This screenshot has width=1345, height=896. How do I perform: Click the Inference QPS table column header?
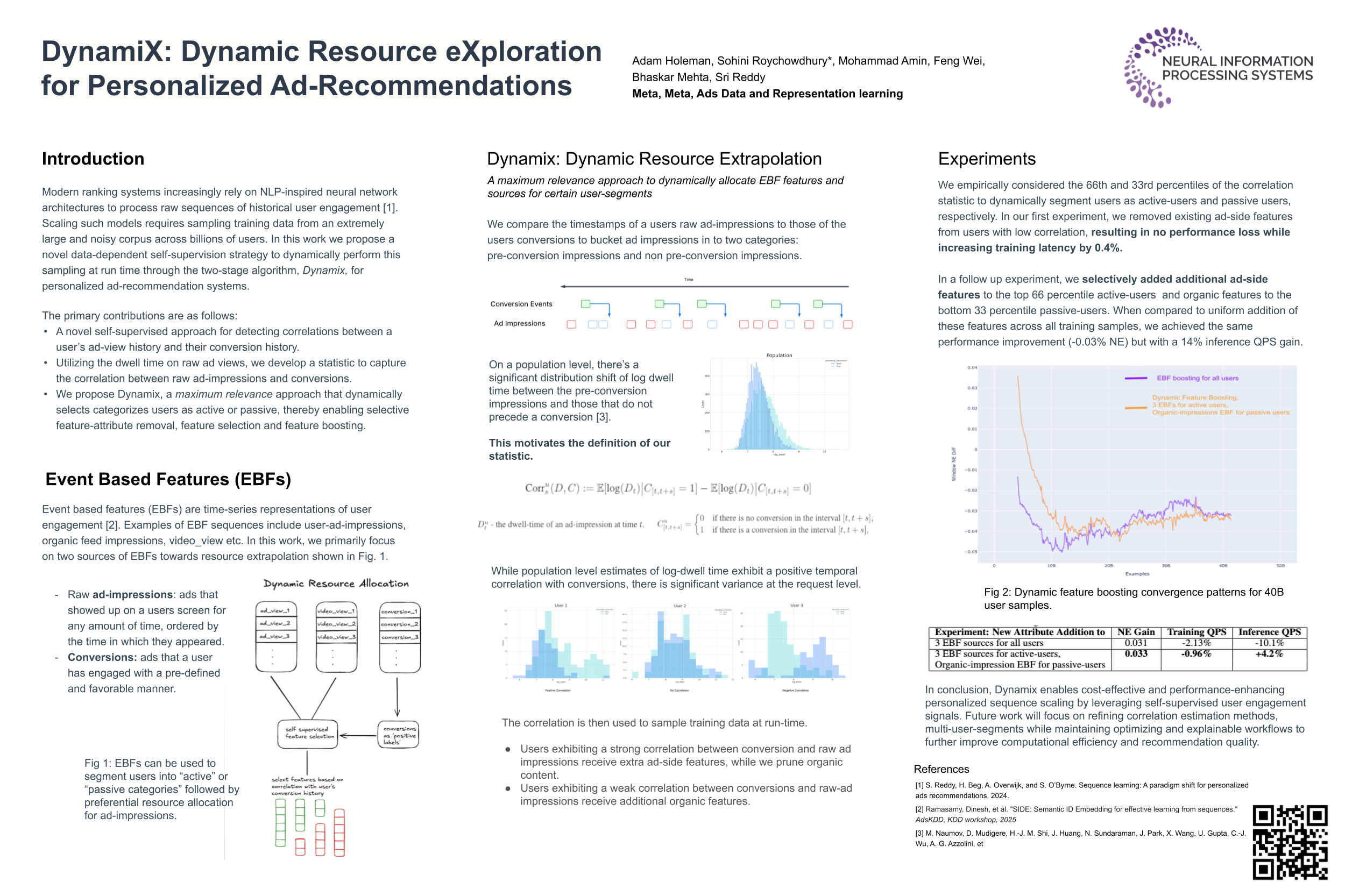click(x=1269, y=631)
